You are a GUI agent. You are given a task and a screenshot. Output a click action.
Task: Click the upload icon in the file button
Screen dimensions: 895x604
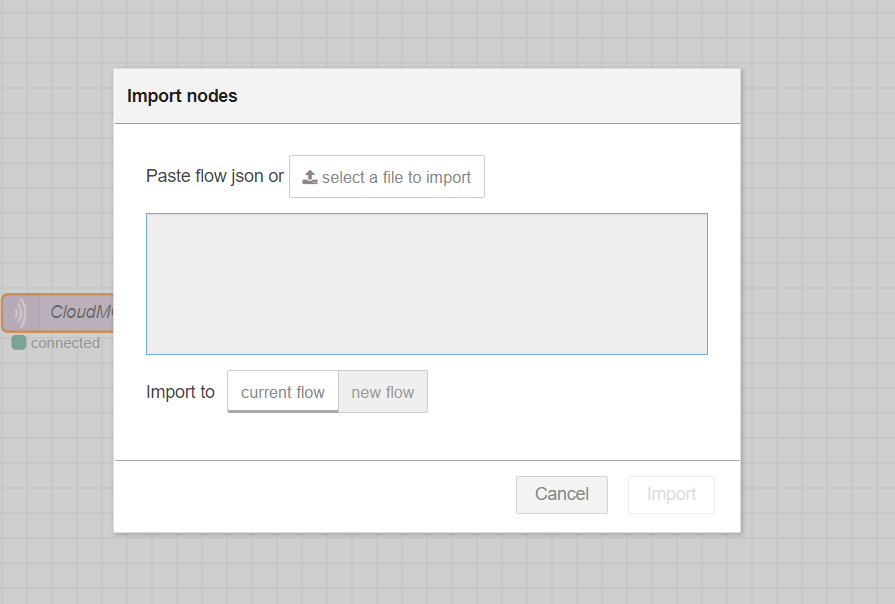(x=310, y=177)
